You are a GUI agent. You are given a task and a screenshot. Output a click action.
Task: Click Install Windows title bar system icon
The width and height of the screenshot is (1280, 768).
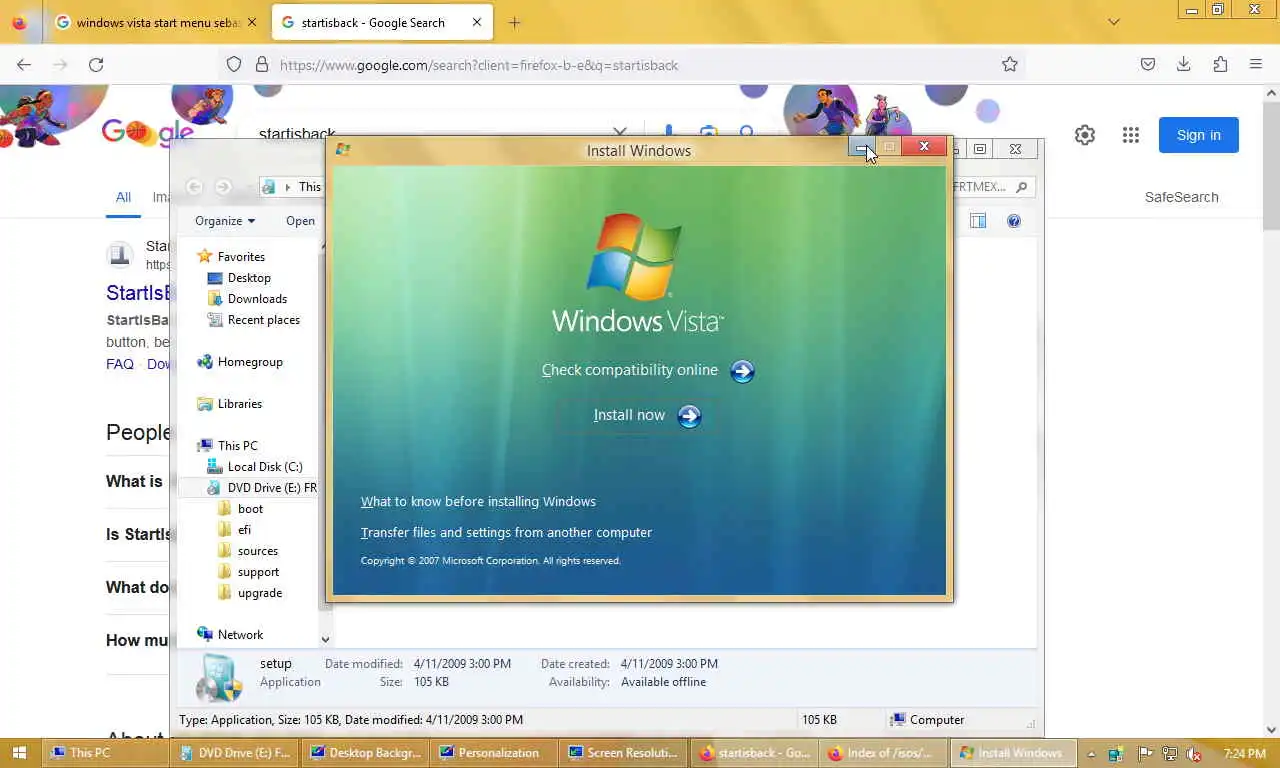pyautogui.click(x=343, y=150)
